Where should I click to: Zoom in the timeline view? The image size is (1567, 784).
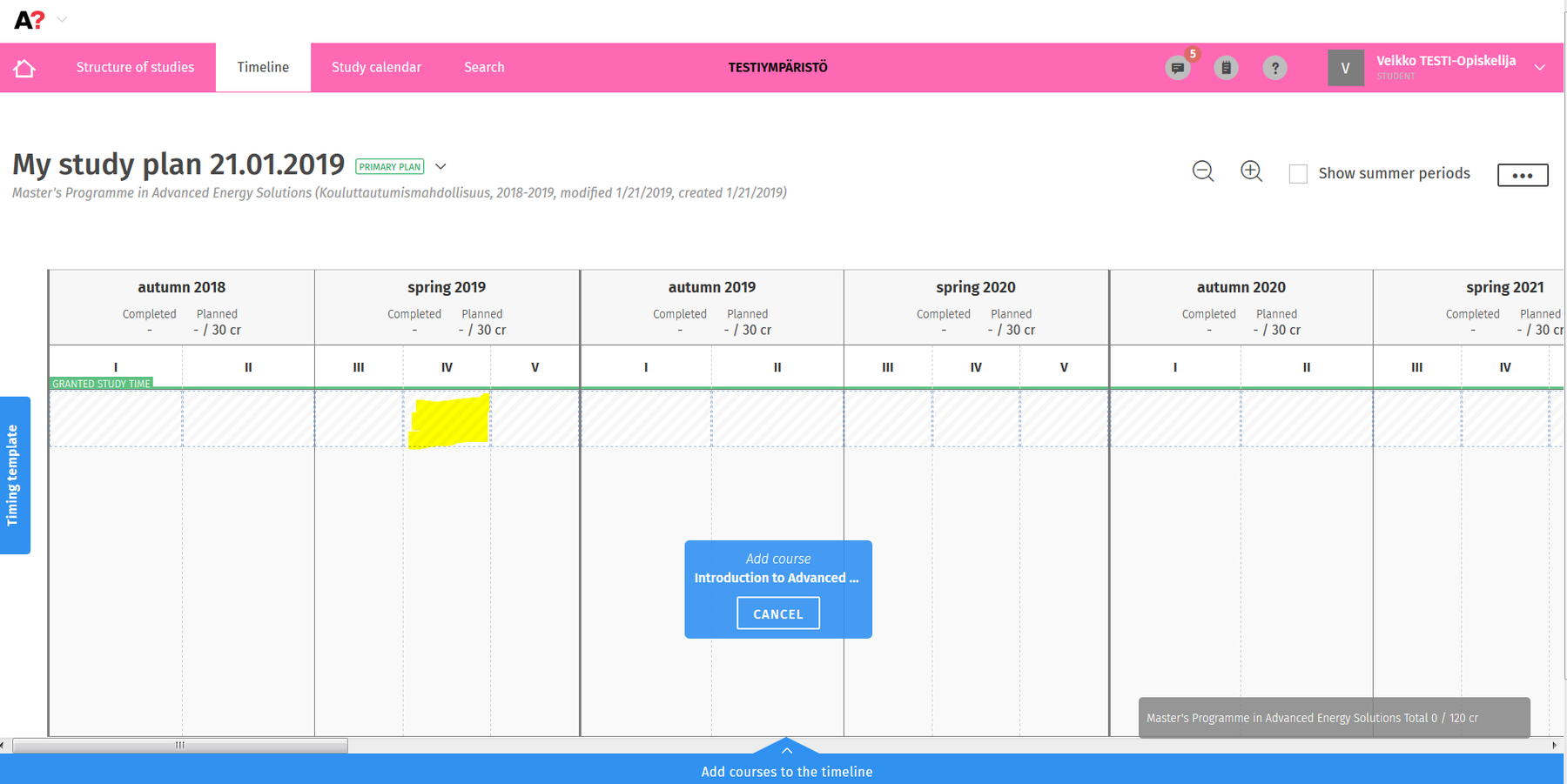(x=1251, y=171)
